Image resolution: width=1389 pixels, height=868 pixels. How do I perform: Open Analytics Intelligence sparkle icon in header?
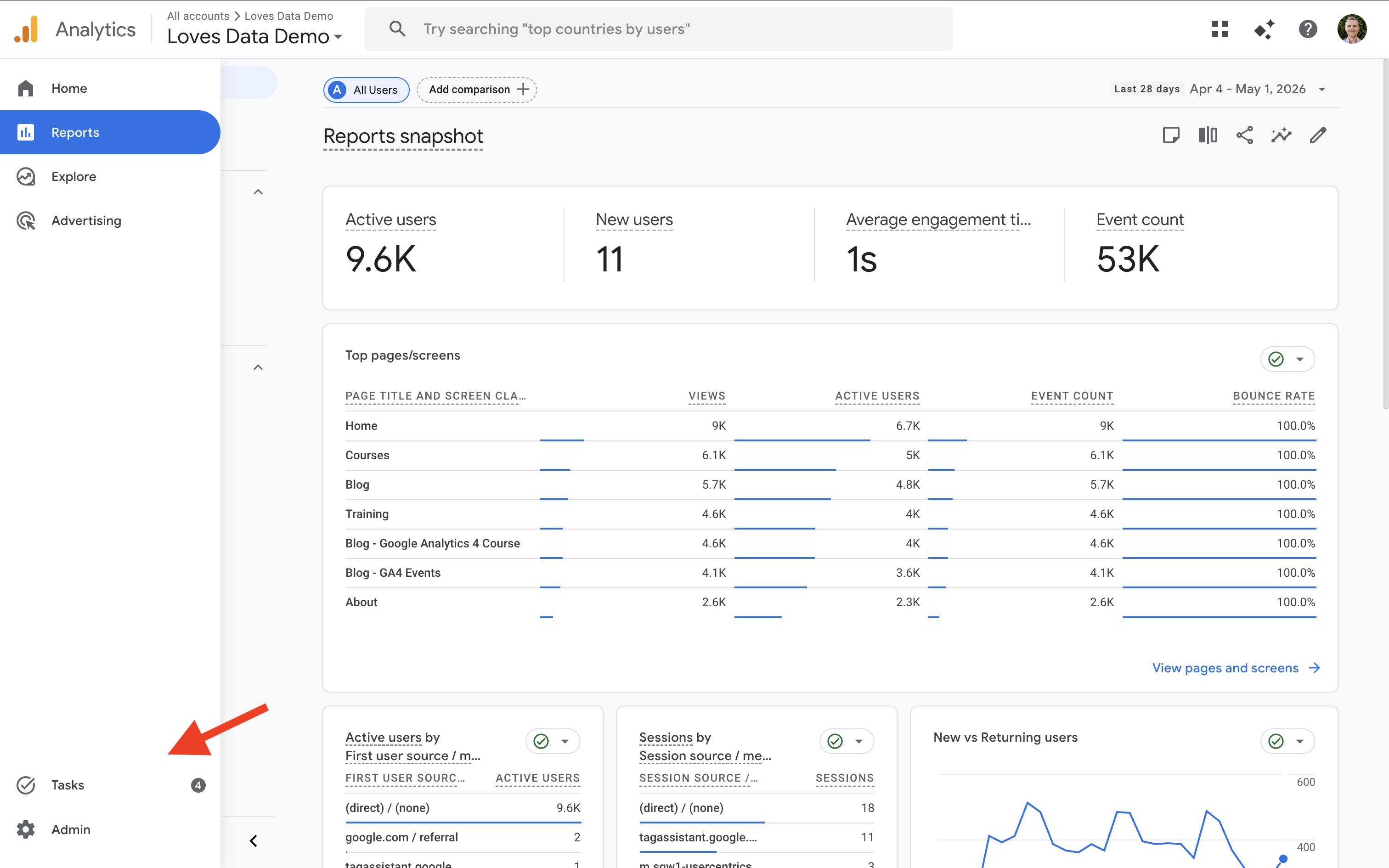[x=1264, y=29]
